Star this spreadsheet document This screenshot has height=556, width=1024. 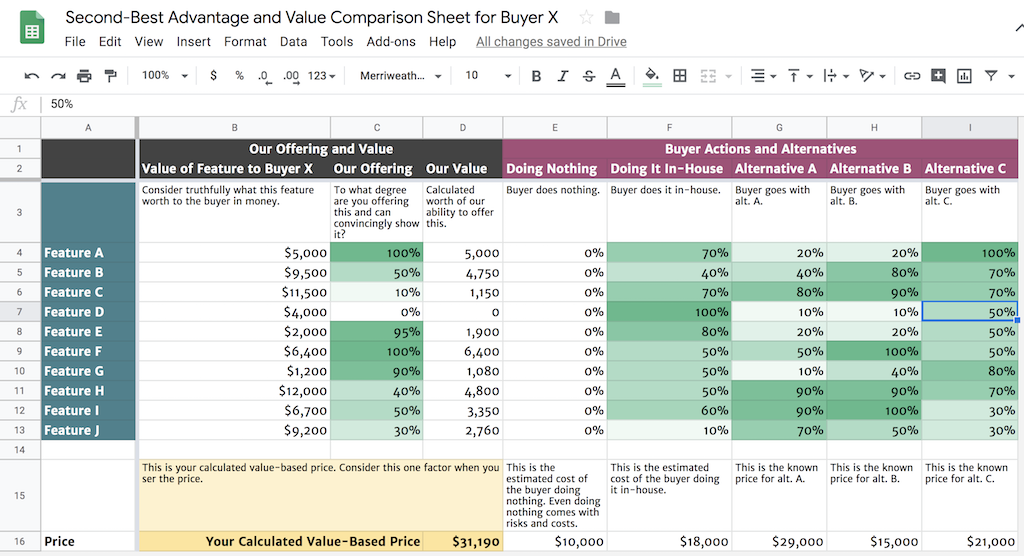tap(586, 18)
